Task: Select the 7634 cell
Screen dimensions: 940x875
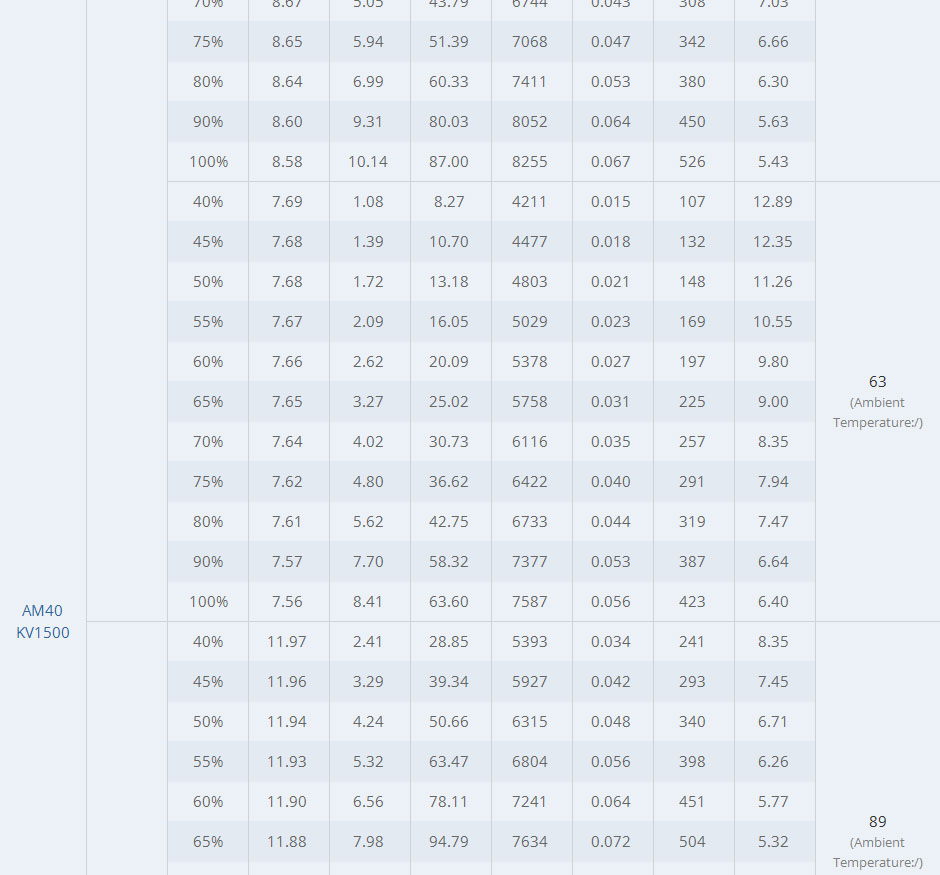Action: [530, 841]
